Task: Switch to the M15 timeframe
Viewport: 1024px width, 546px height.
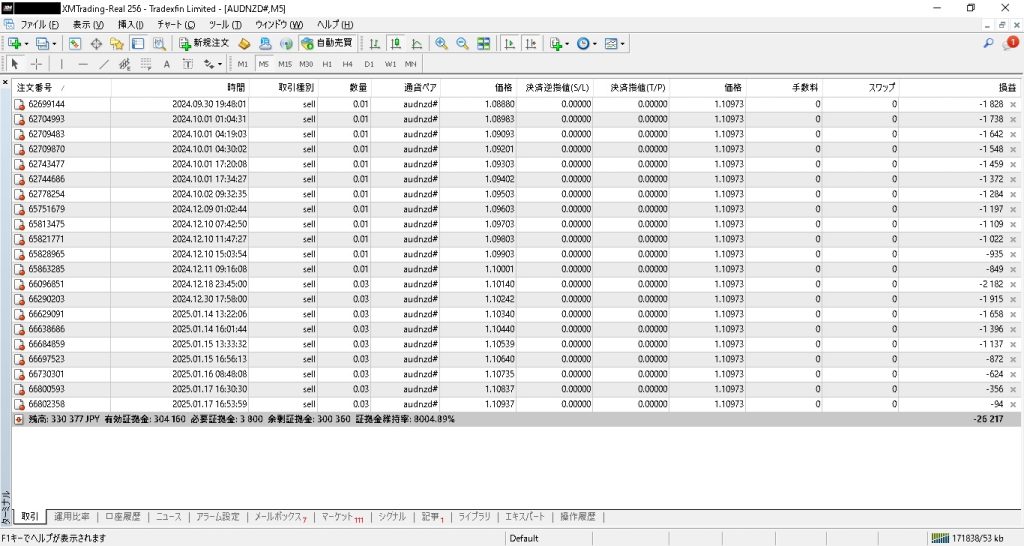Action: tap(285, 64)
